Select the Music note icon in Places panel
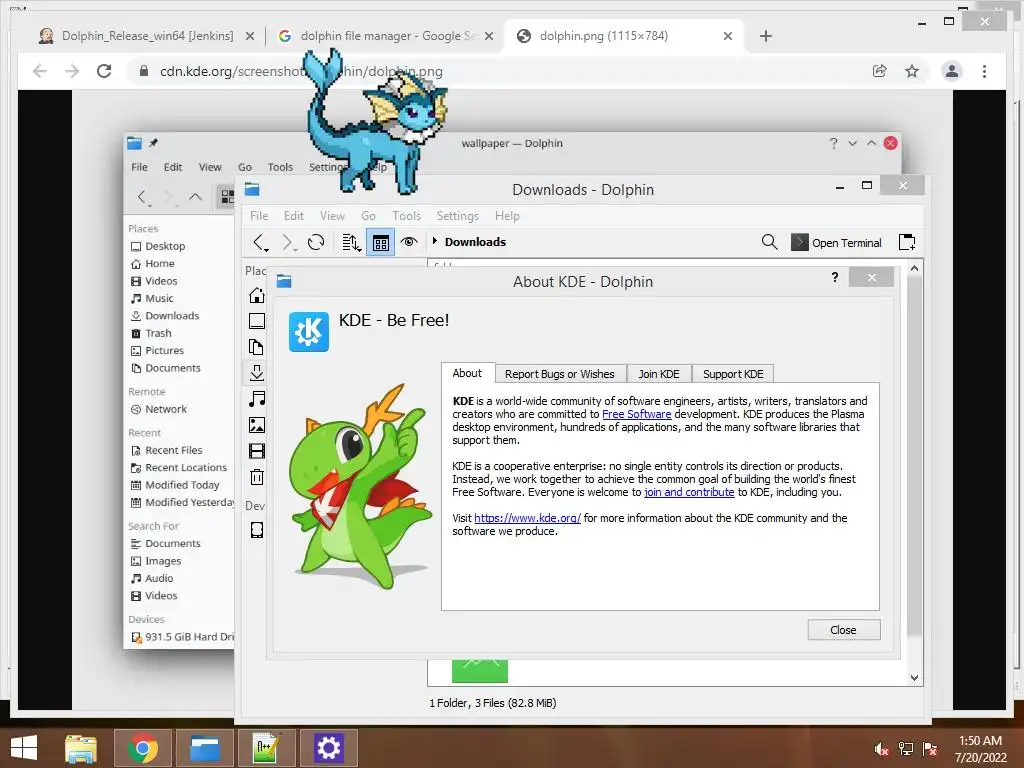 pos(257,398)
